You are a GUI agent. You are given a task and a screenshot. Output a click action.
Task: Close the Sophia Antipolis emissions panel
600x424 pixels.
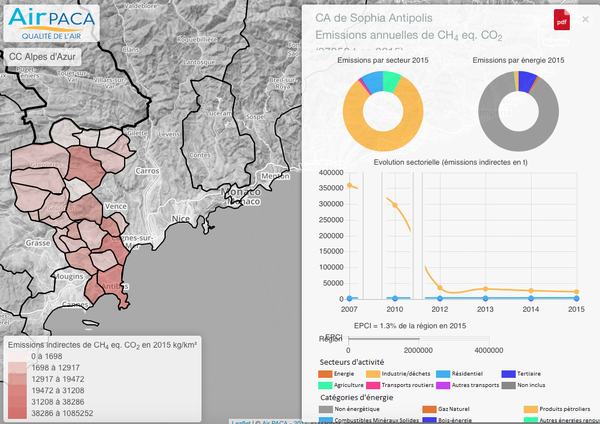(585, 20)
